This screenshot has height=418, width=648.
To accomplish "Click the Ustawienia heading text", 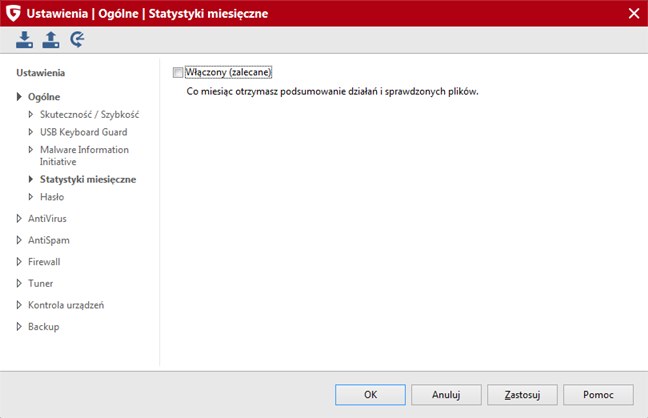I will click(40, 73).
